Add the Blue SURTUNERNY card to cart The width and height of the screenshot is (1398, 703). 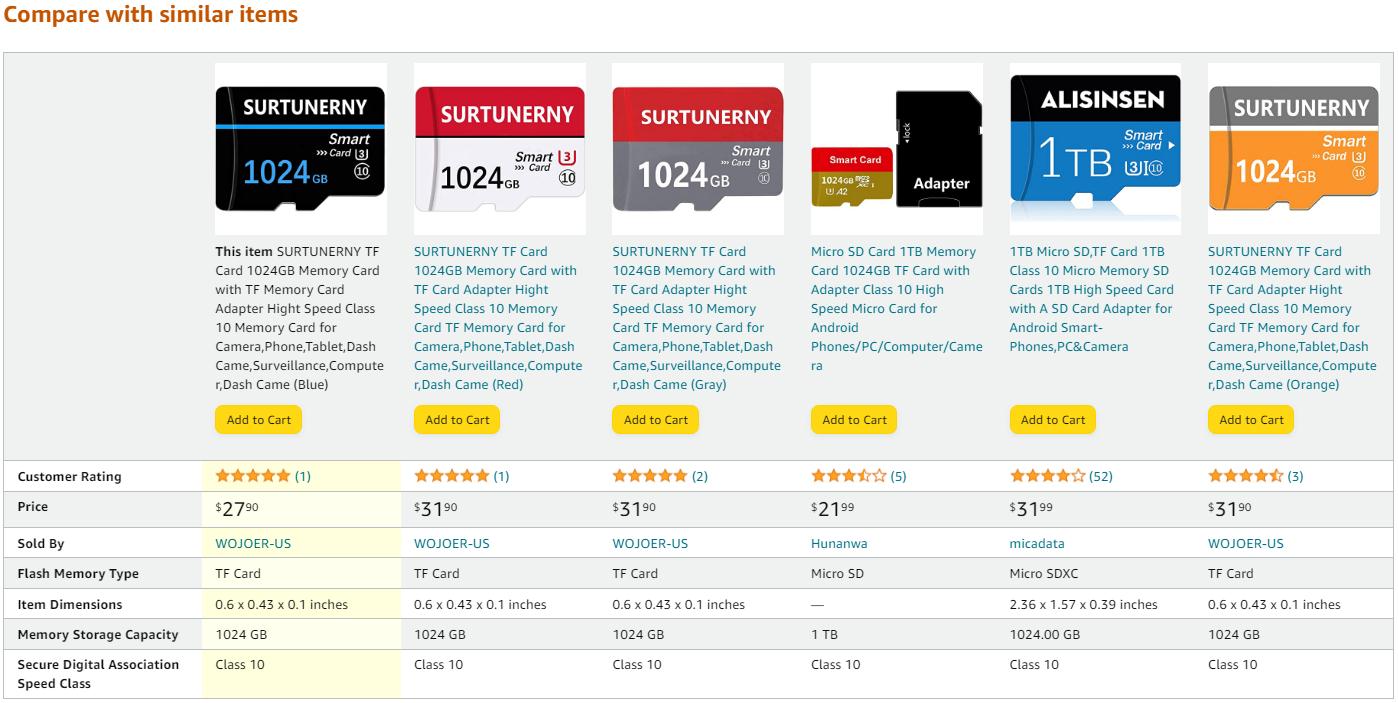pos(259,420)
